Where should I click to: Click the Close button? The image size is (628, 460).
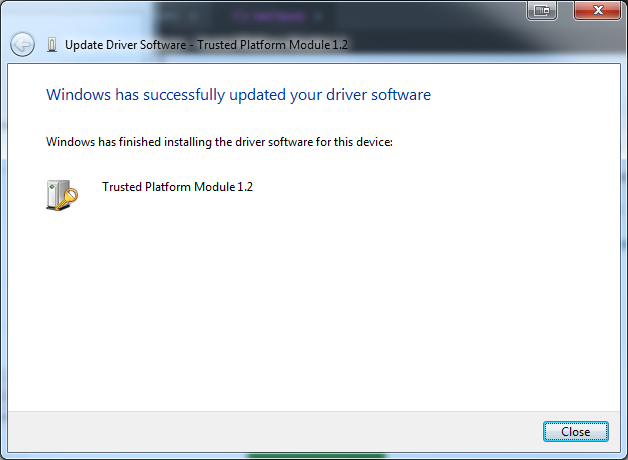click(x=576, y=432)
